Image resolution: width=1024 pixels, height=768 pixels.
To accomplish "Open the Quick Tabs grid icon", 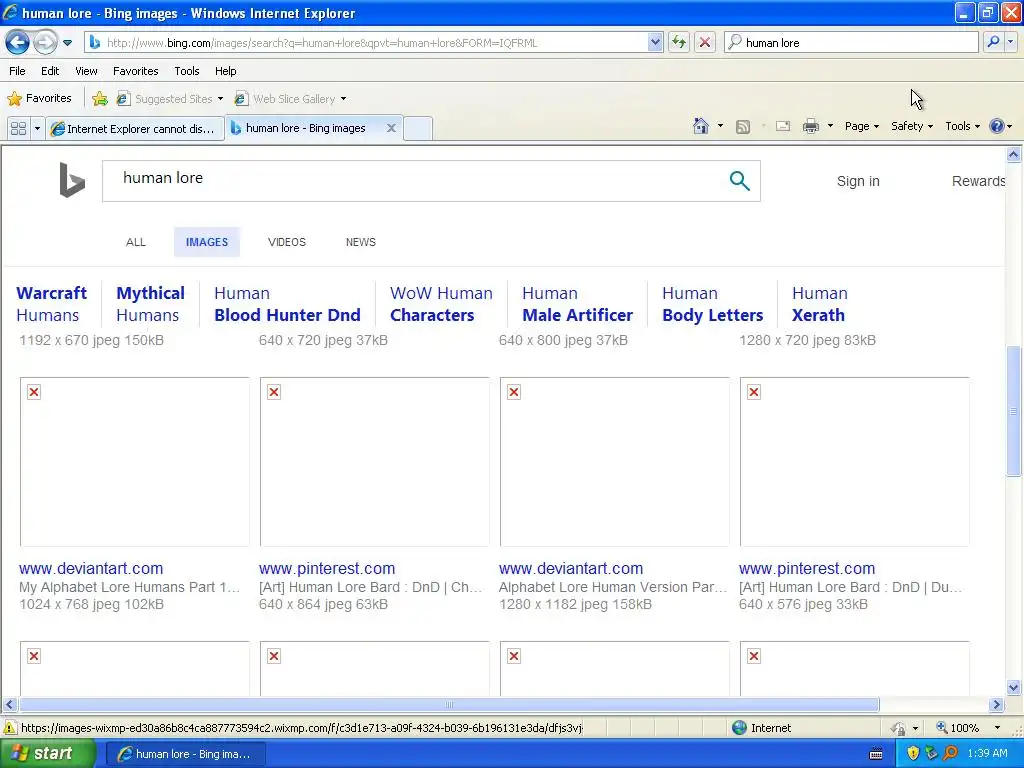I will point(18,129).
